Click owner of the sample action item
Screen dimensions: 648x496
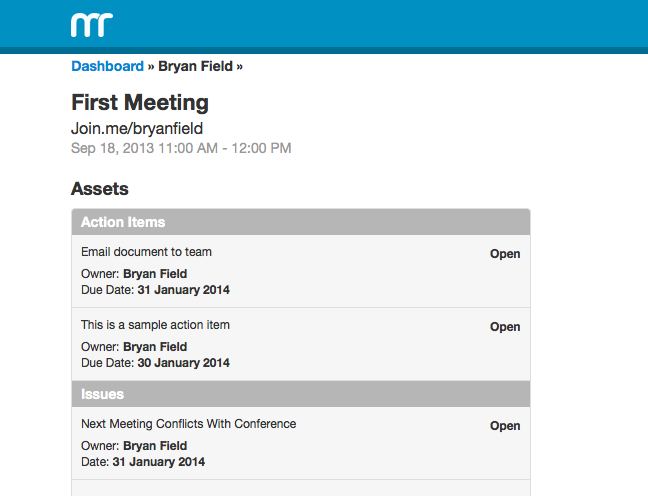(x=155, y=347)
